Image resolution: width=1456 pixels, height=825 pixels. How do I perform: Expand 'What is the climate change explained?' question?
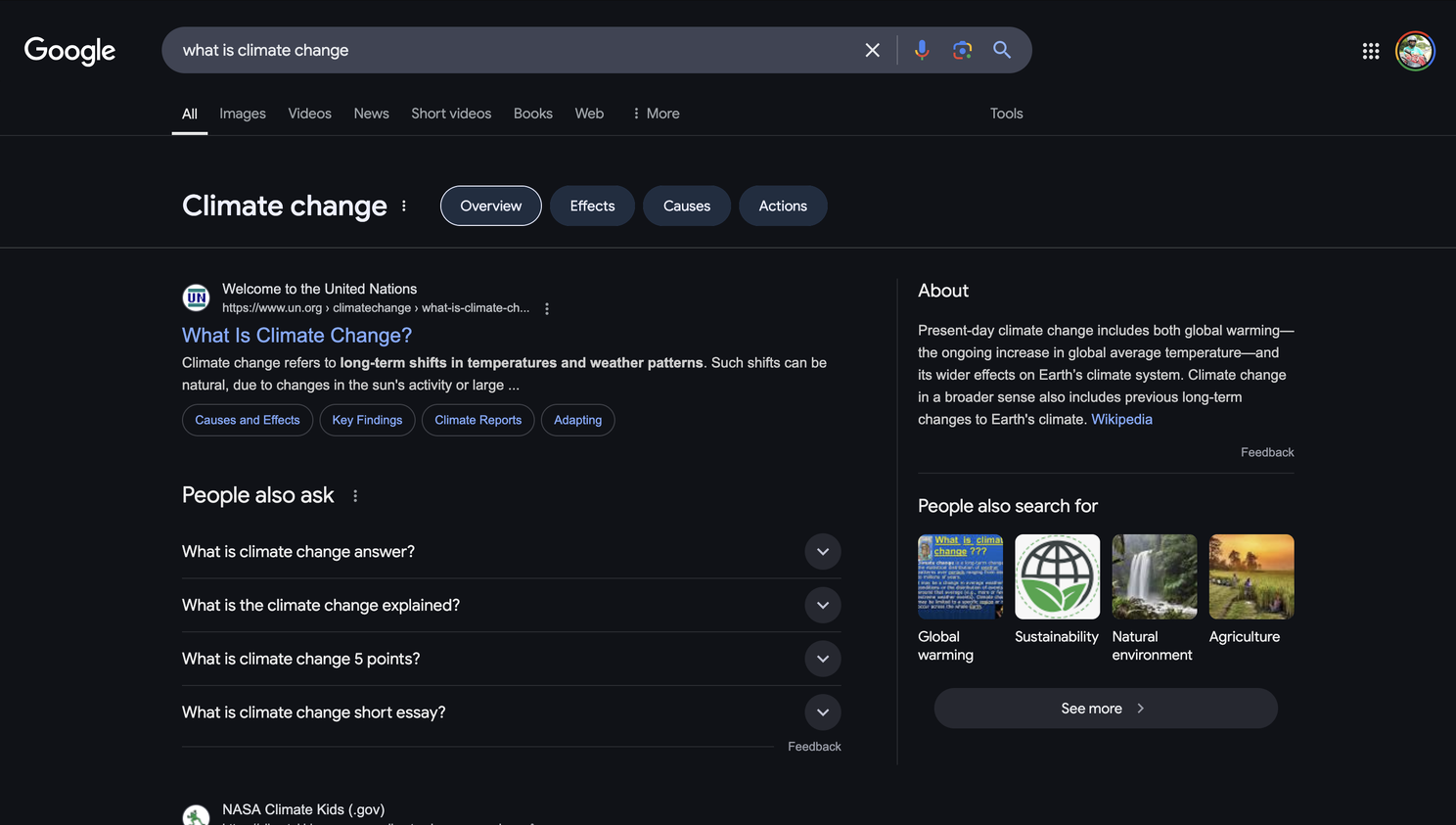click(x=511, y=606)
